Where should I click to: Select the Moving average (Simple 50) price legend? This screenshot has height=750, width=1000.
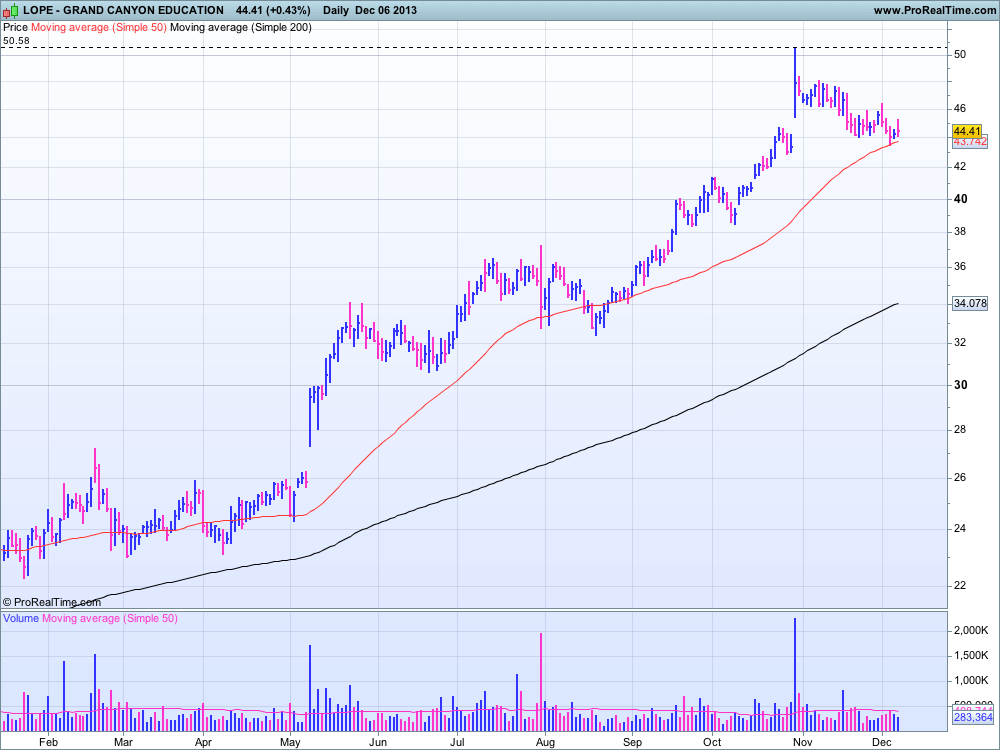click(x=99, y=27)
